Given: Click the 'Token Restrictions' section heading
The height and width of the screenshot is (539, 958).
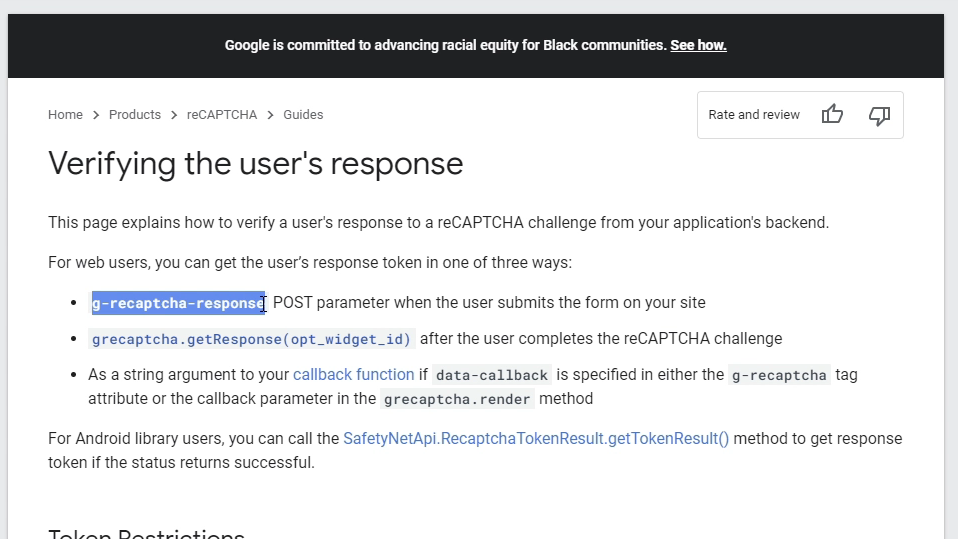Looking at the screenshot, I should [x=147, y=534].
